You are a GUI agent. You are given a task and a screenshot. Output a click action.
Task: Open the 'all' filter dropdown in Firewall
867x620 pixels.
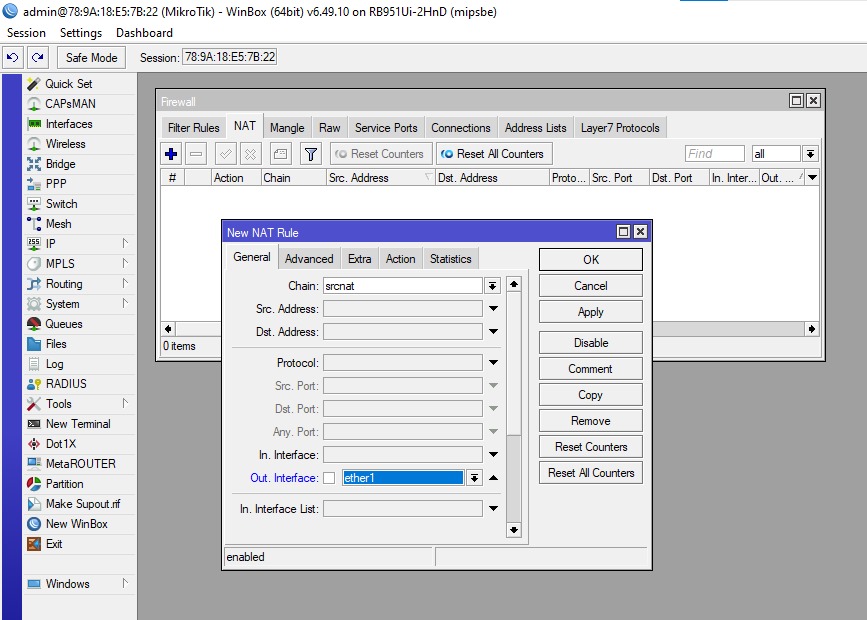pos(810,154)
